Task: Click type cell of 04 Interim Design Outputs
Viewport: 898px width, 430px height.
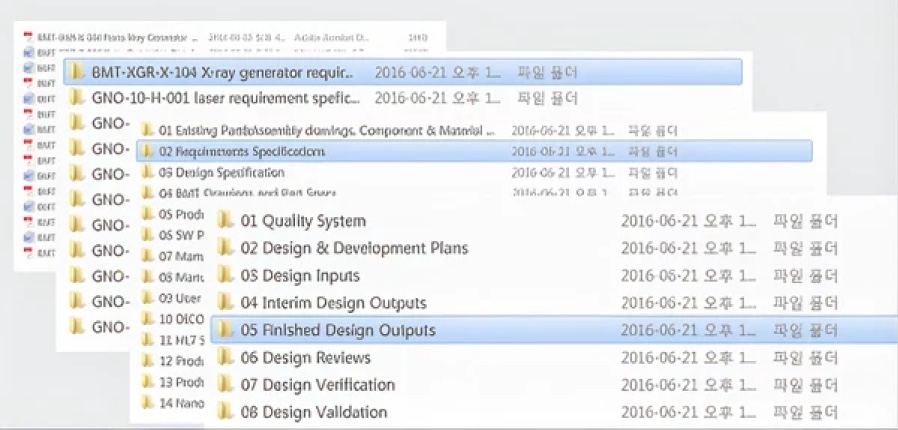Action: pyautogui.click(x=805, y=303)
